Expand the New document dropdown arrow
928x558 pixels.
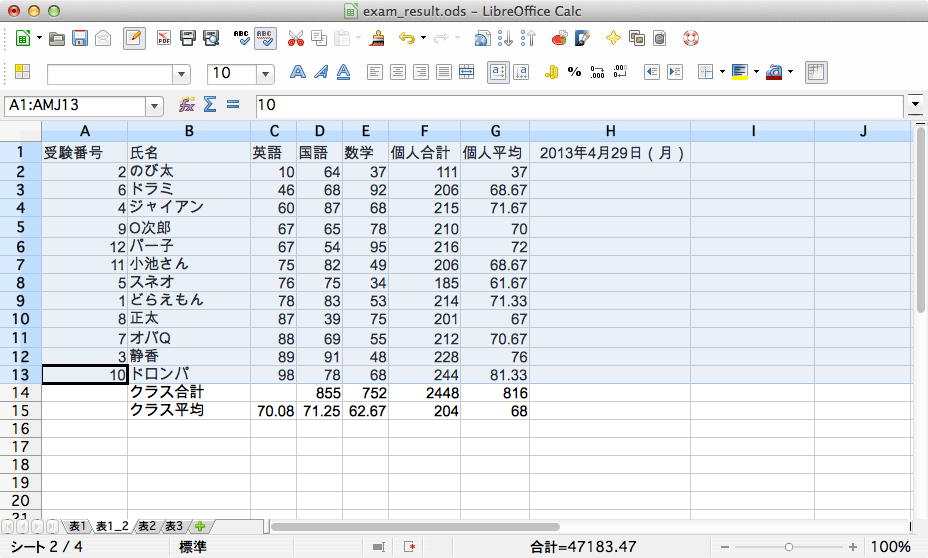click(x=39, y=38)
